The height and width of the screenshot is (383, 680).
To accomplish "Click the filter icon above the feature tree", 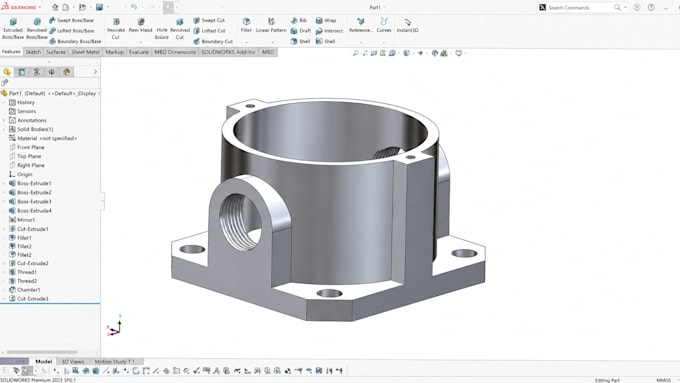I will (5, 82).
